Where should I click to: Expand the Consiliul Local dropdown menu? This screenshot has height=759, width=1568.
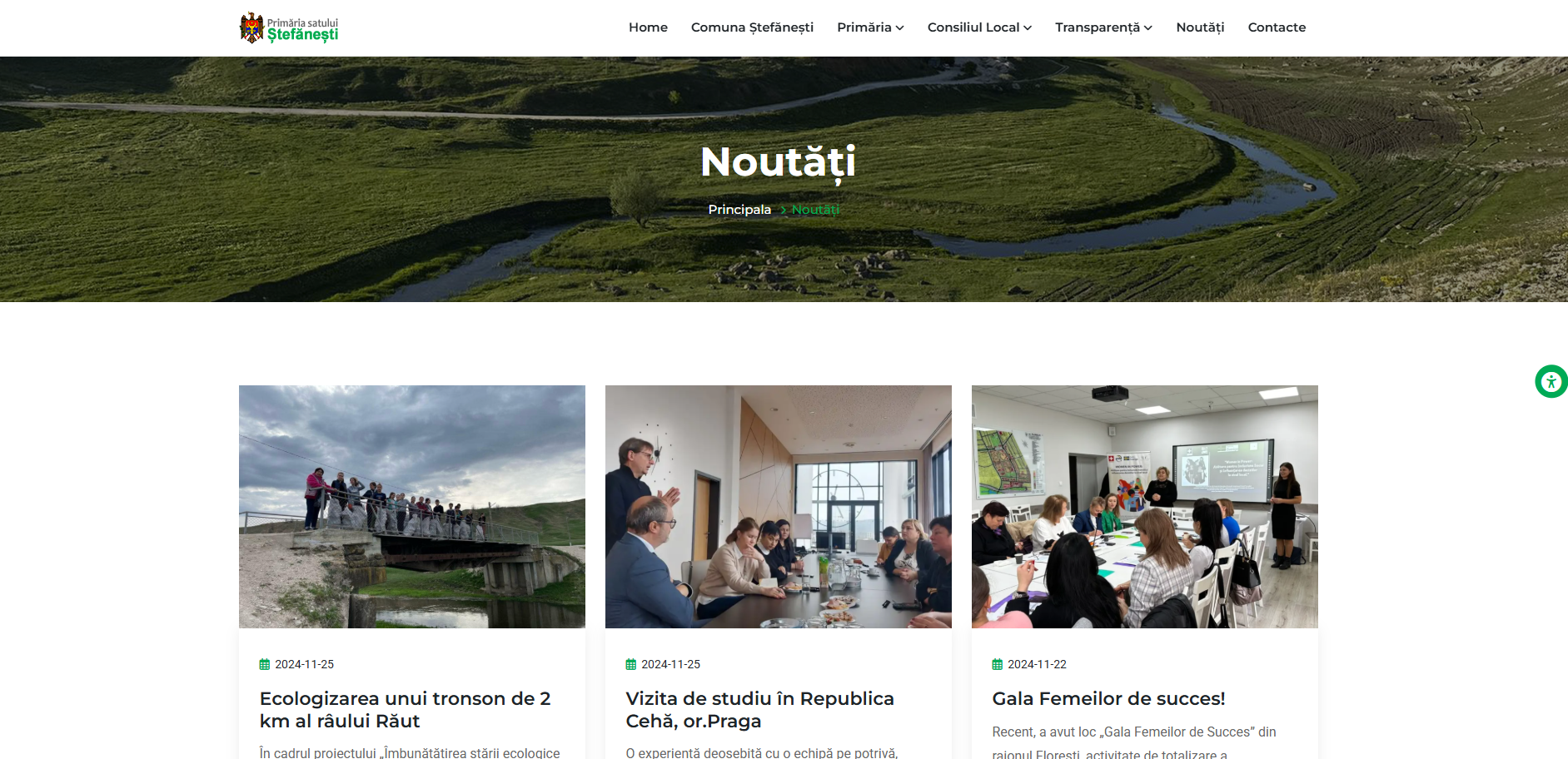[979, 27]
